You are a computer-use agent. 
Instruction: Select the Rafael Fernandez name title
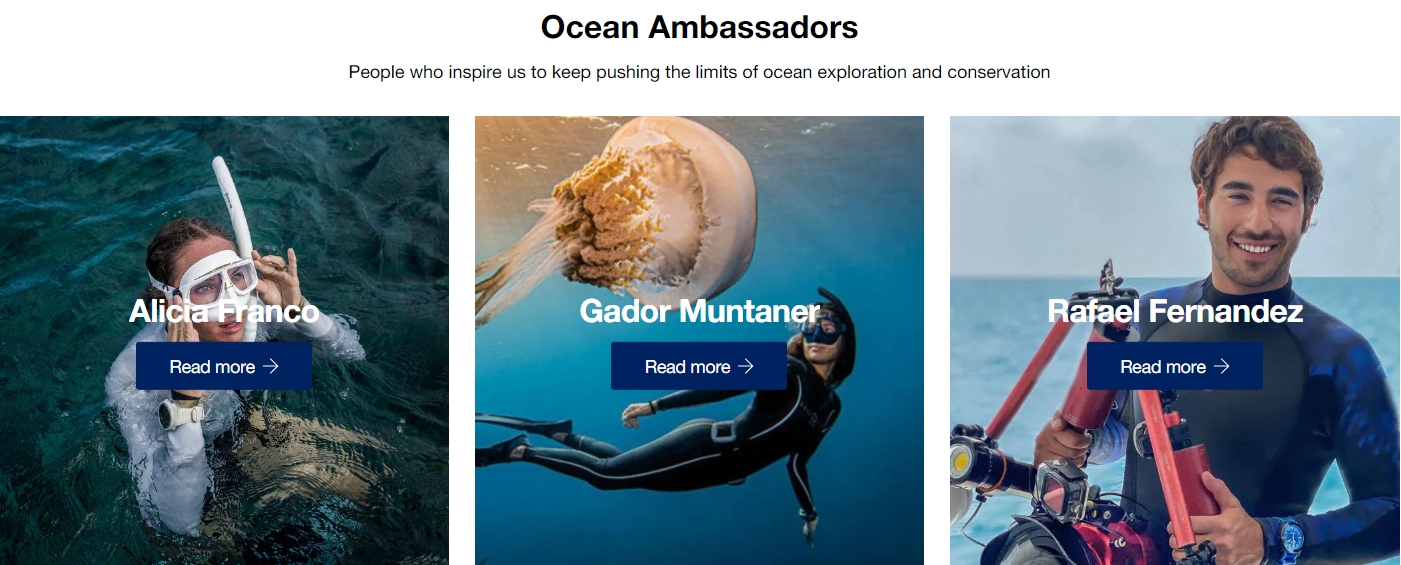1175,311
